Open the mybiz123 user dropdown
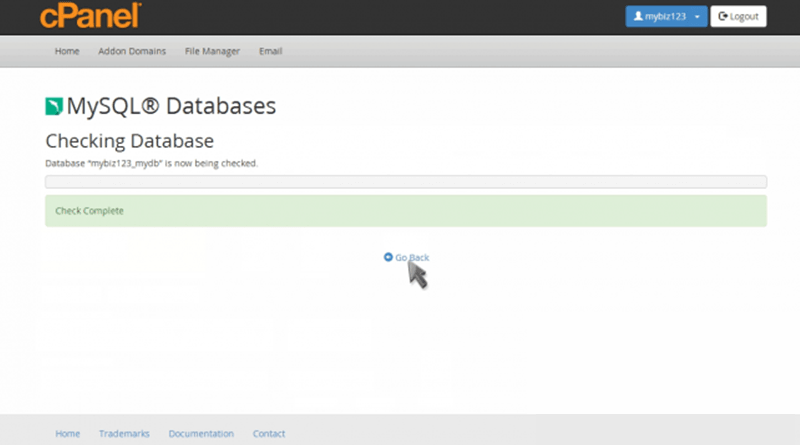 tap(666, 16)
